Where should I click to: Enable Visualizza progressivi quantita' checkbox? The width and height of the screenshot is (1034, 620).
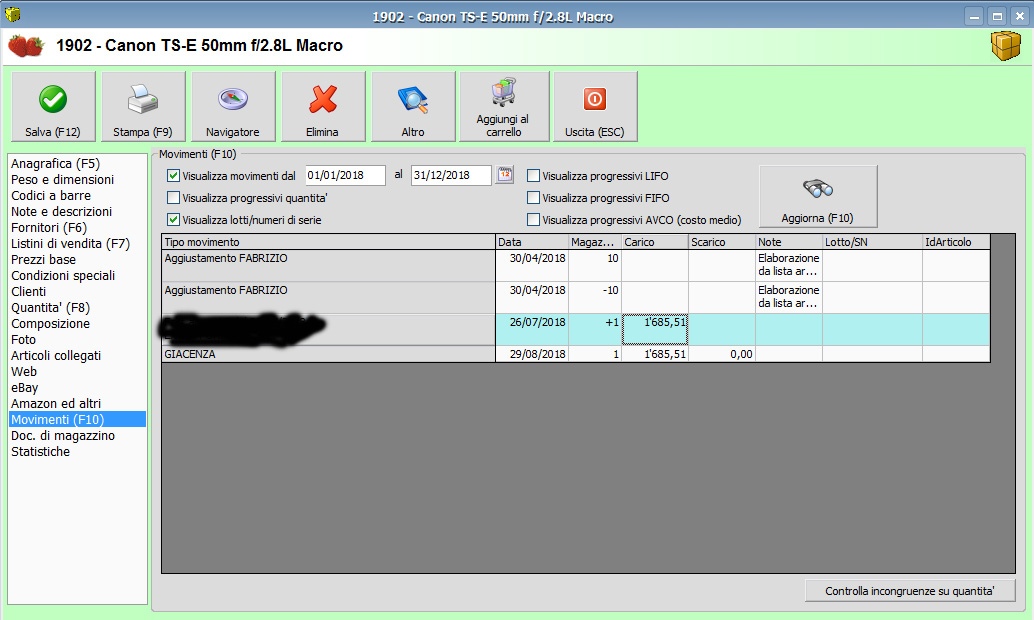coord(173,198)
